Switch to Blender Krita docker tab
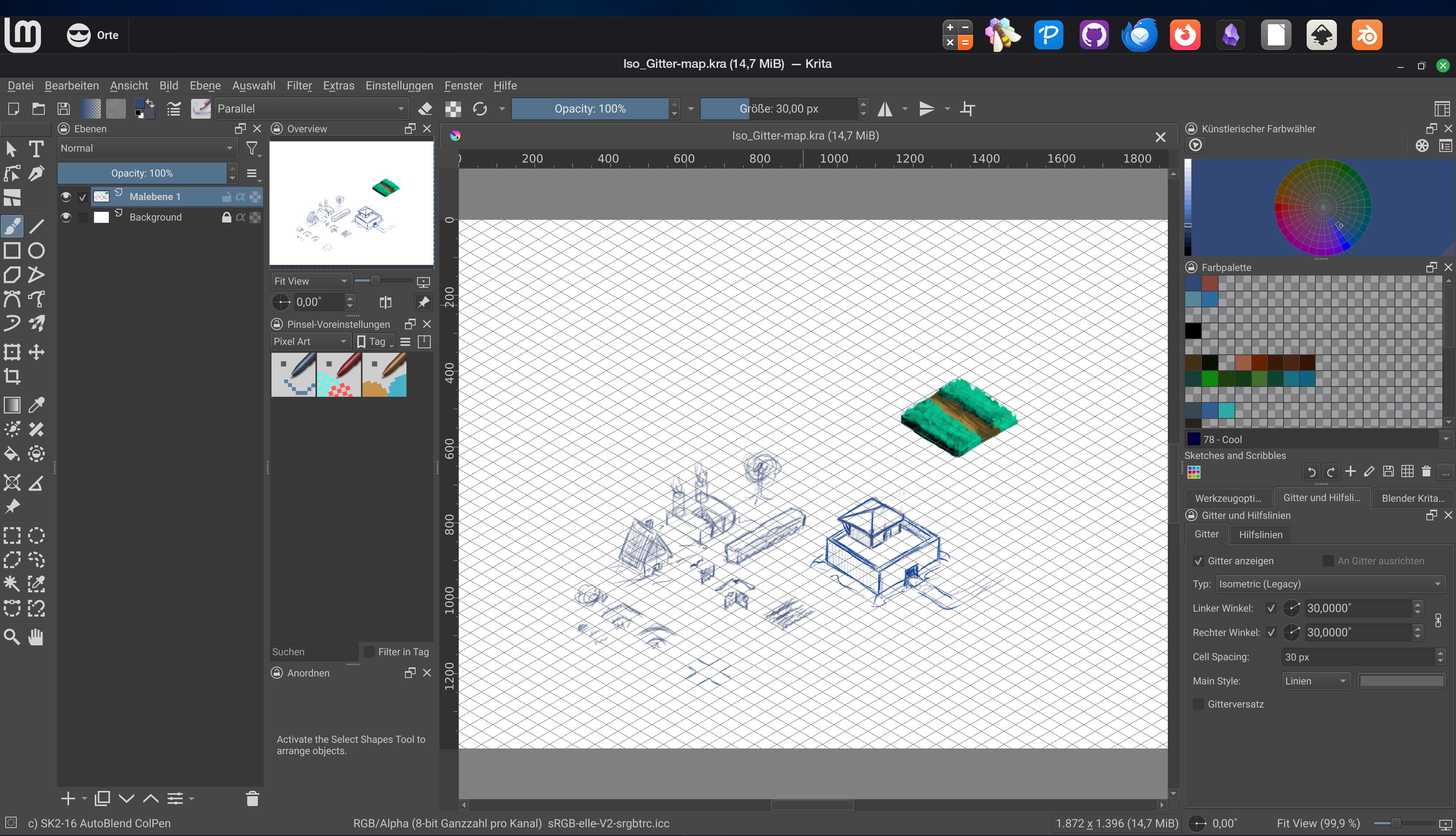Image resolution: width=1456 pixels, height=836 pixels. click(1413, 498)
